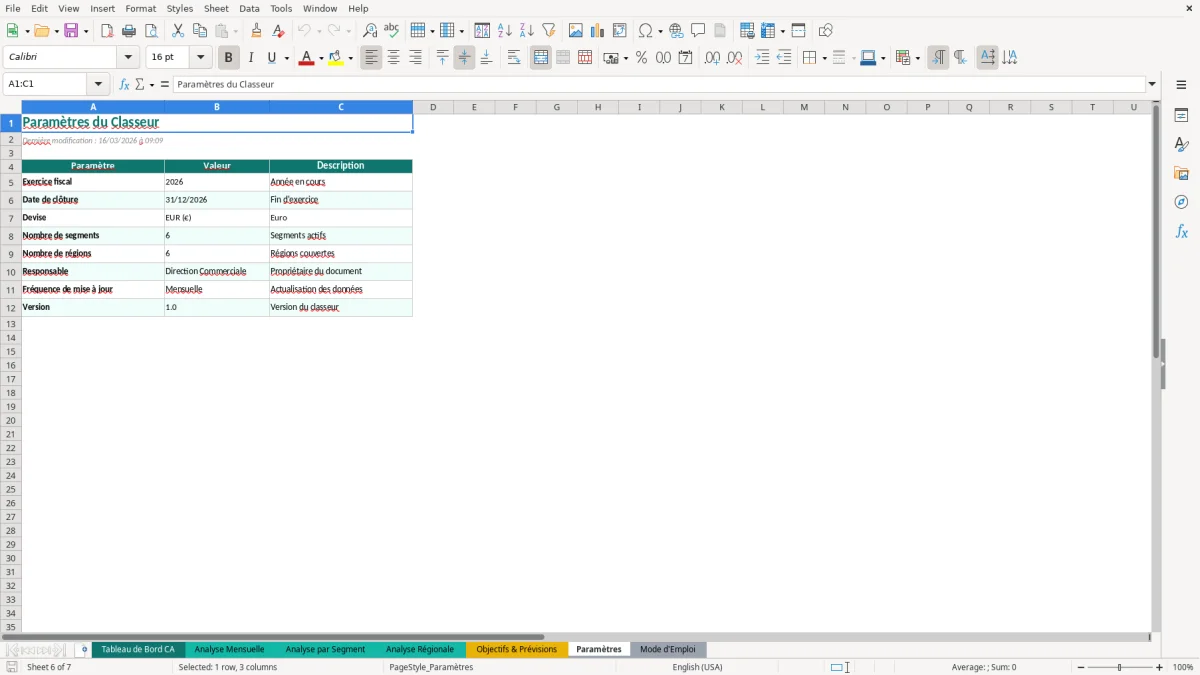
Task: Click the Format as Date icon
Action: point(685,58)
